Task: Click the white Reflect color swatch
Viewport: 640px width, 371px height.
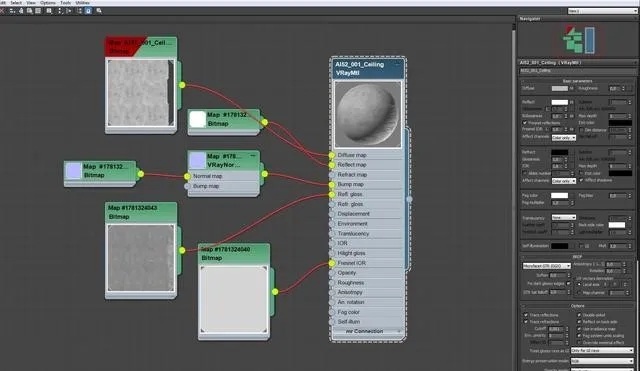Action: [560, 102]
